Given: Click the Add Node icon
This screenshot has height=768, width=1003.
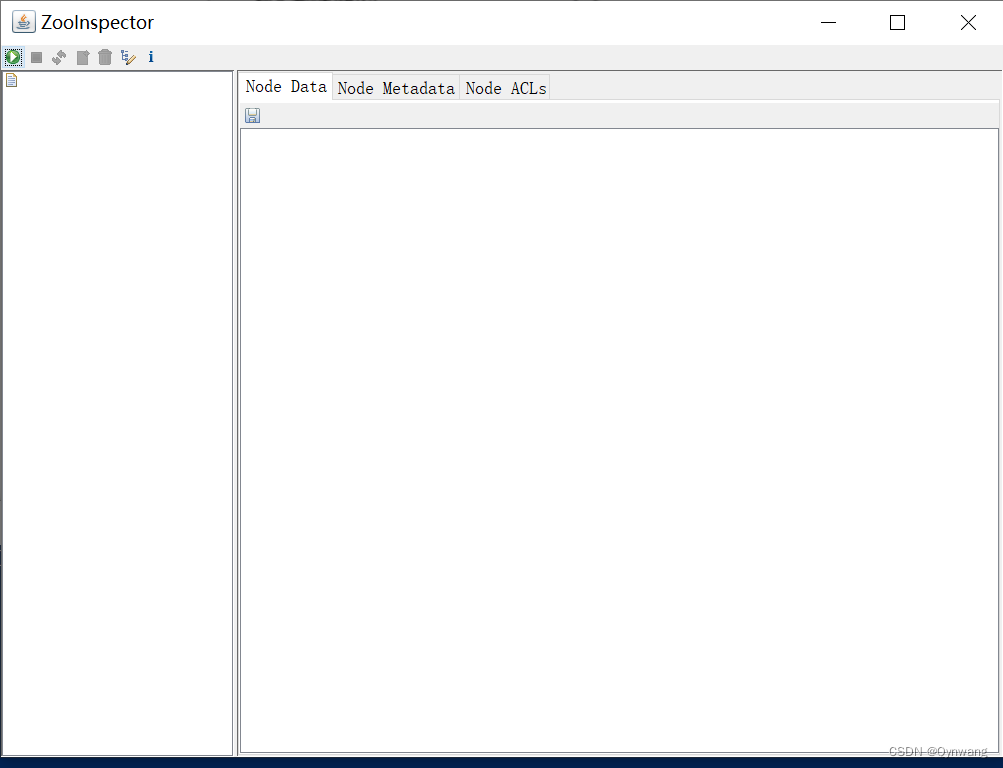Looking at the screenshot, I should (x=83, y=58).
